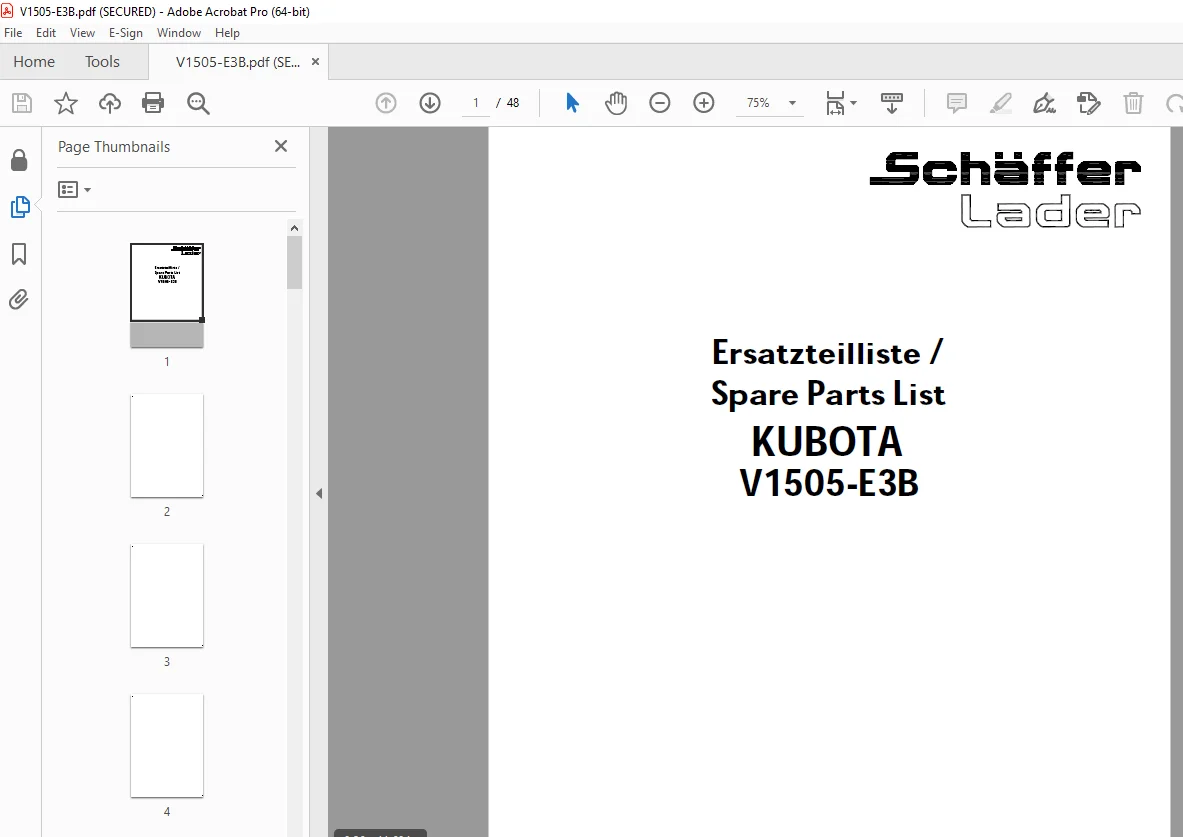Add document to starred files

pos(66,103)
